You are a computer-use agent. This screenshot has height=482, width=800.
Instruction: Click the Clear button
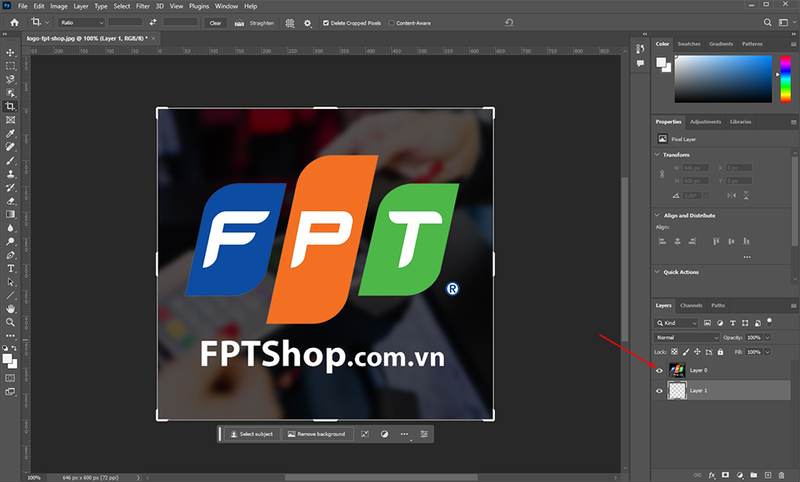tap(215, 23)
